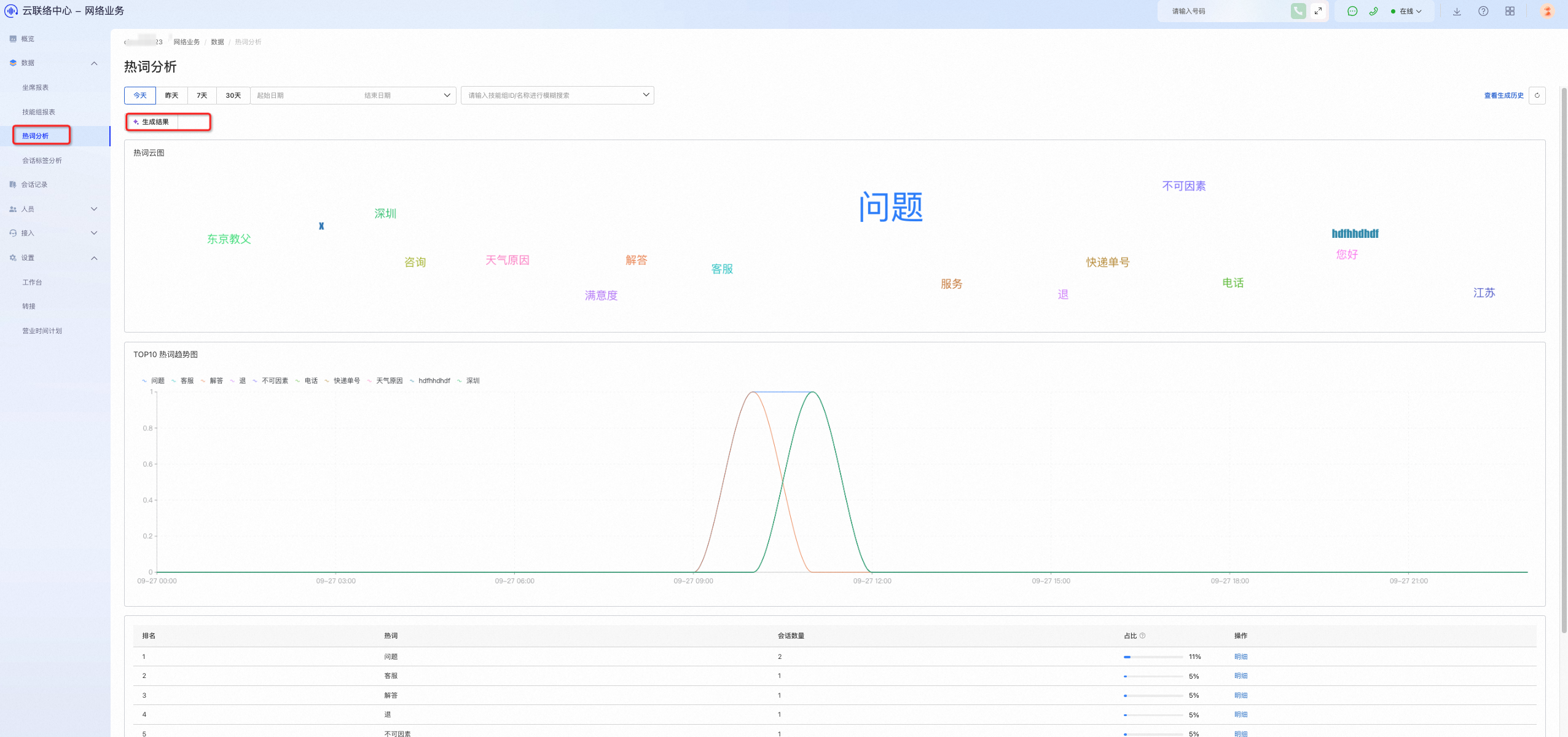This screenshot has width=1568, height=737.
Task: Toggle the 不可因素 series in chart legend
Action: (x=270, y=380)
